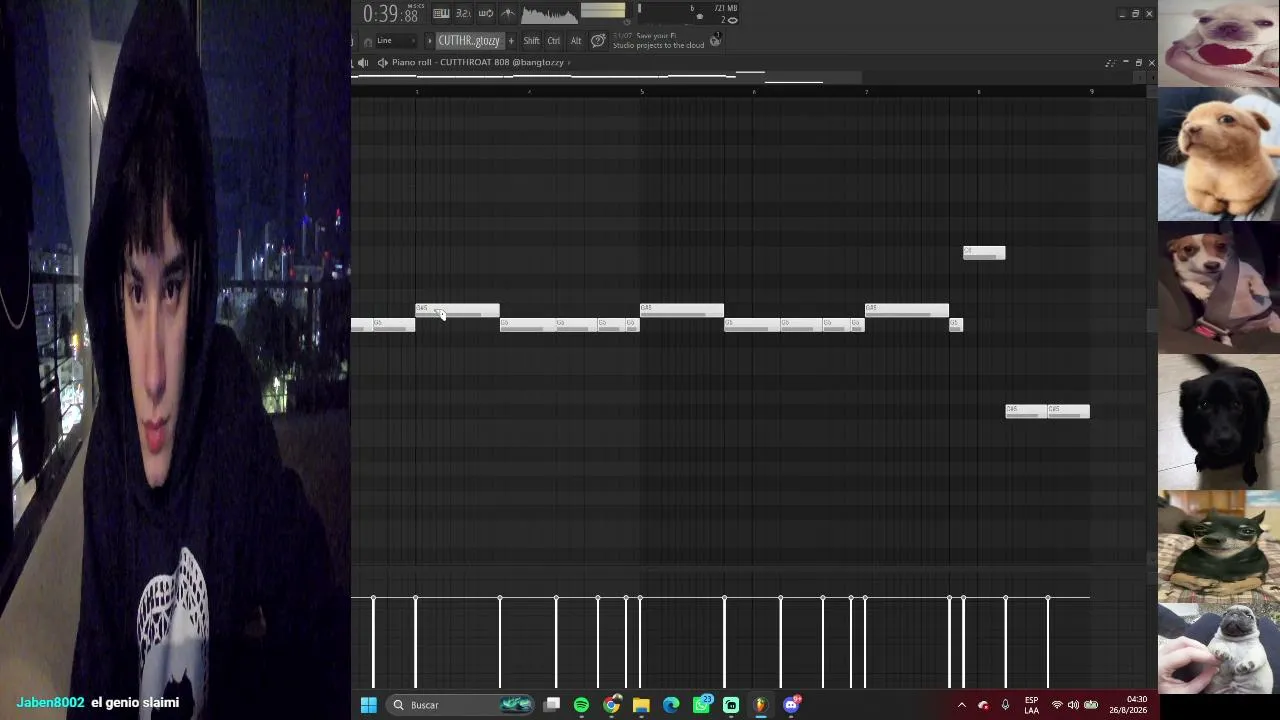1280x720 pixels.
Task: Click the tan puppy thumbnail
Action: click(x=1219, y=154)
